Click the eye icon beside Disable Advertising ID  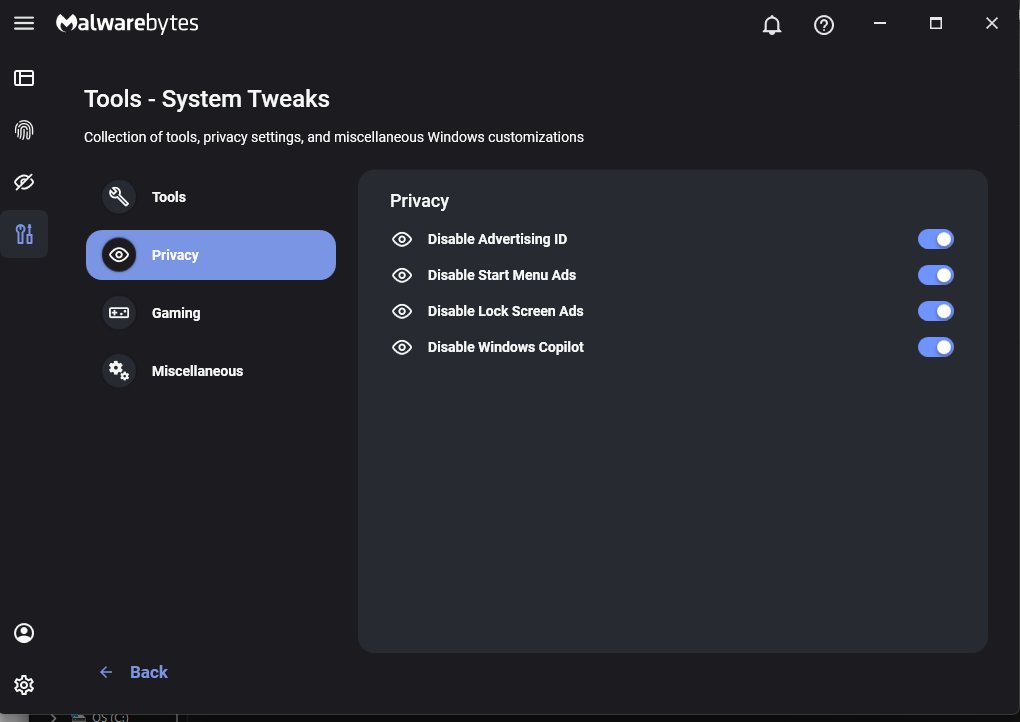(x=402, y=239)
